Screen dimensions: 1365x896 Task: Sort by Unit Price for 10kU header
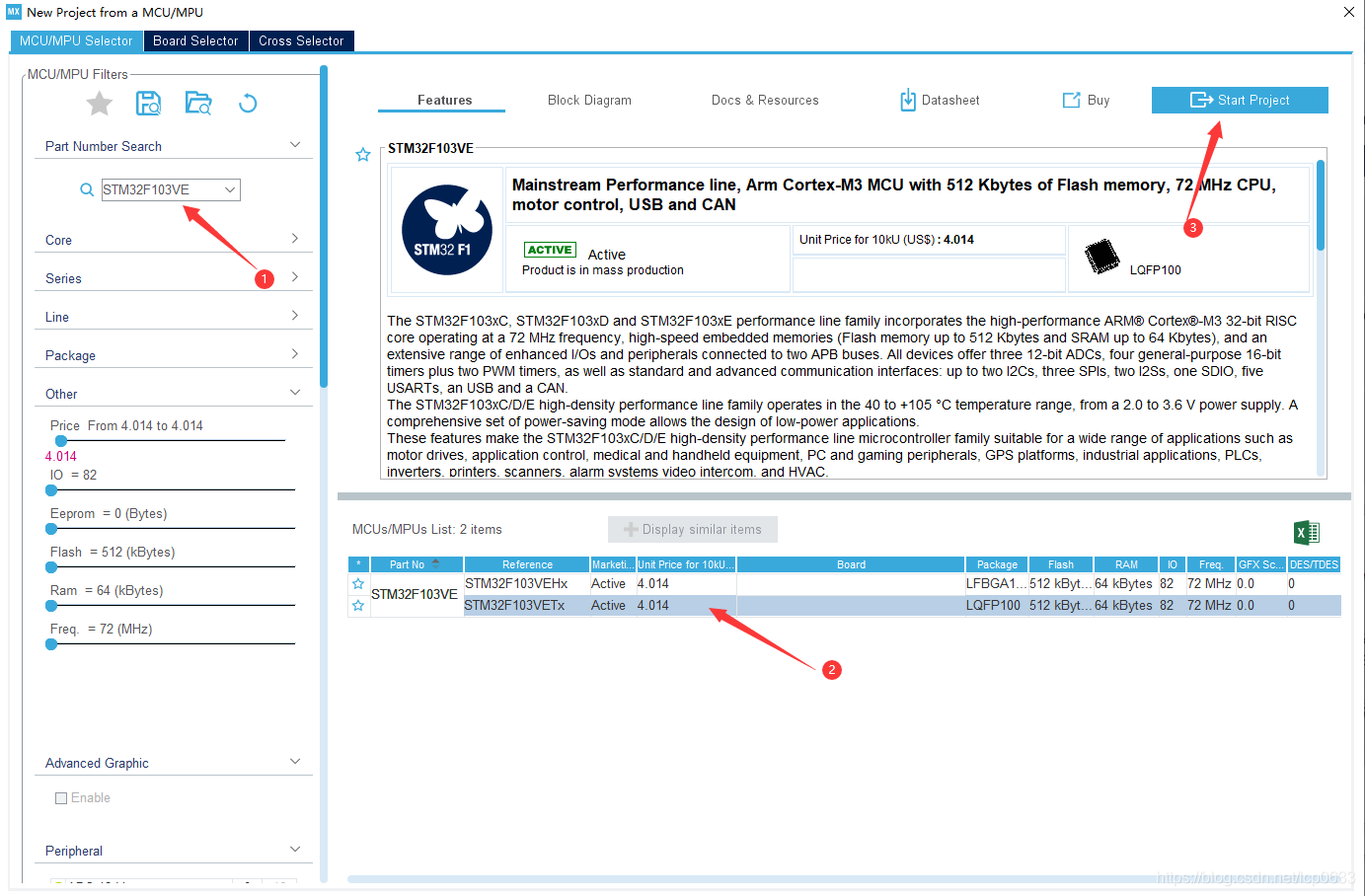point(686,564)
